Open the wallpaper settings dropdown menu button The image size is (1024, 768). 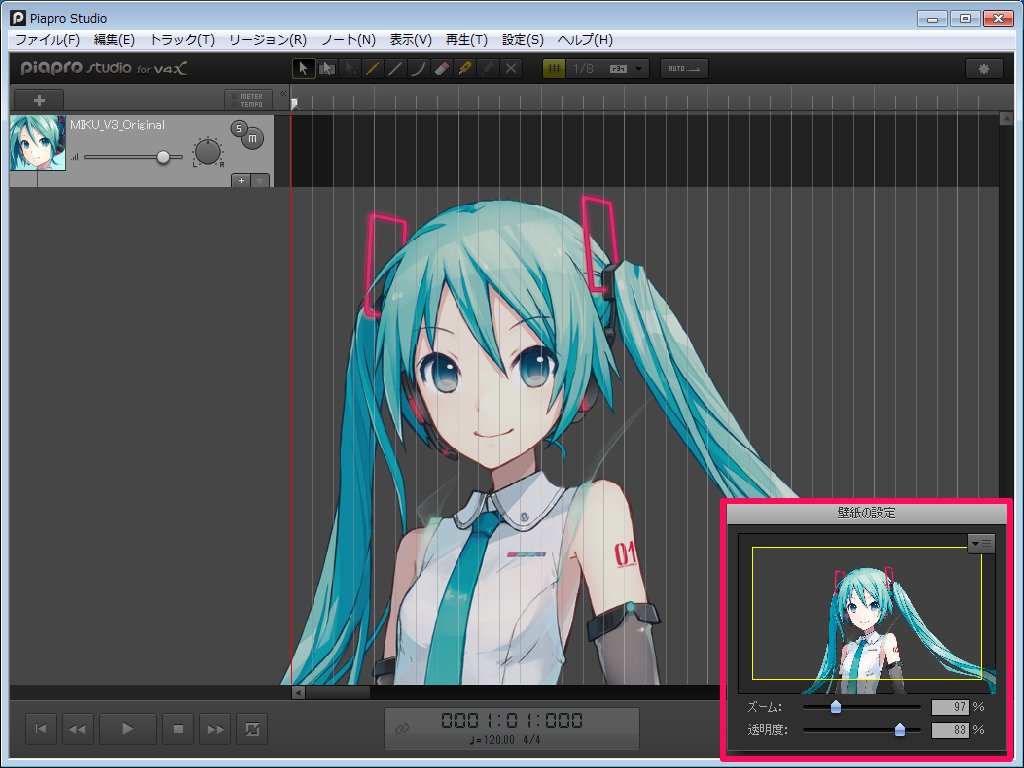[x=981, y=543]
